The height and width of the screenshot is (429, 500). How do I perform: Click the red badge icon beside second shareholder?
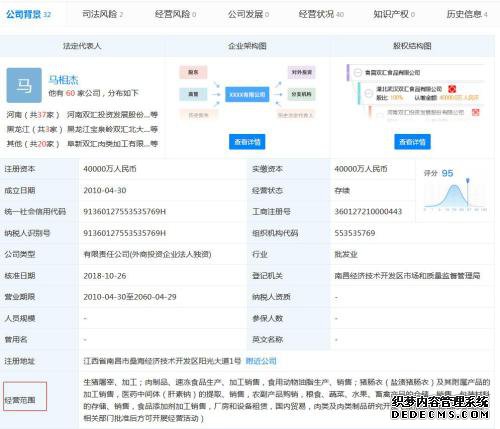(452, 89)
